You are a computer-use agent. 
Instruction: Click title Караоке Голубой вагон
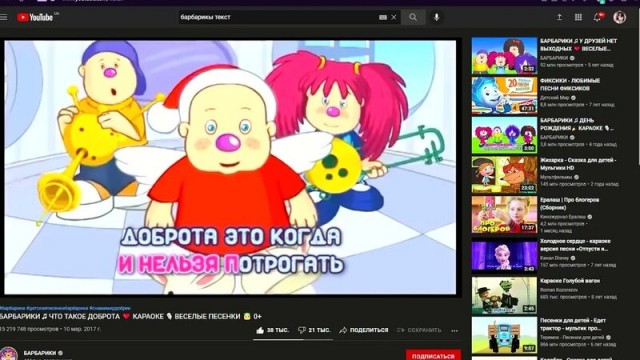[570, 281]
